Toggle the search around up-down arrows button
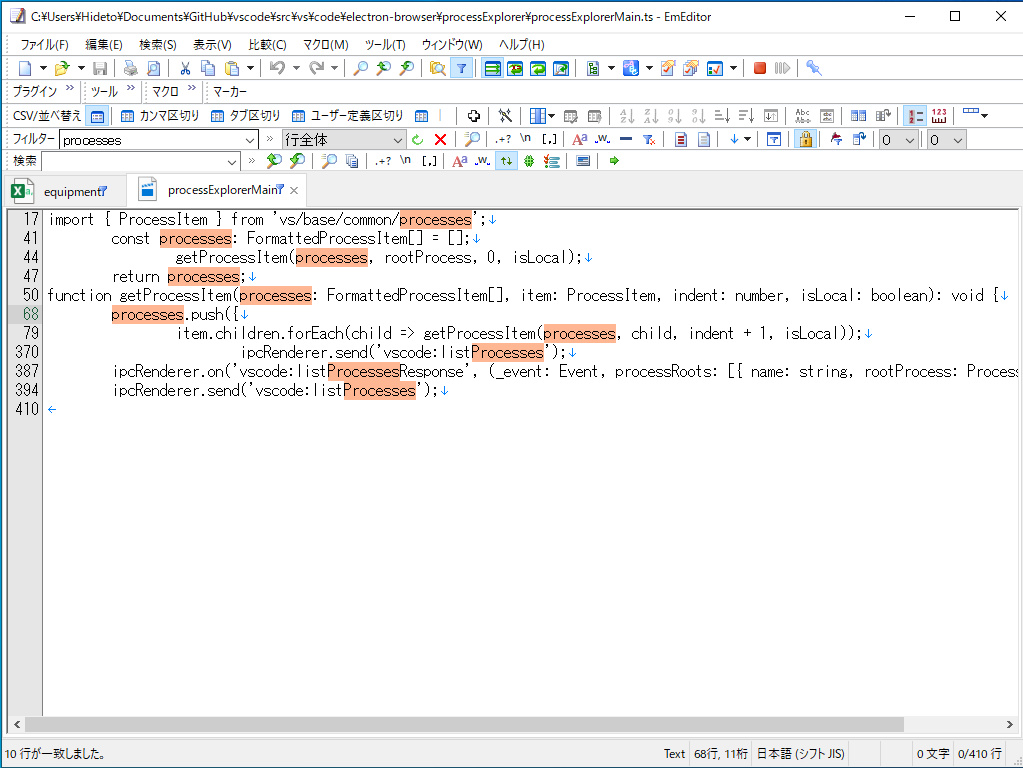 506,161
